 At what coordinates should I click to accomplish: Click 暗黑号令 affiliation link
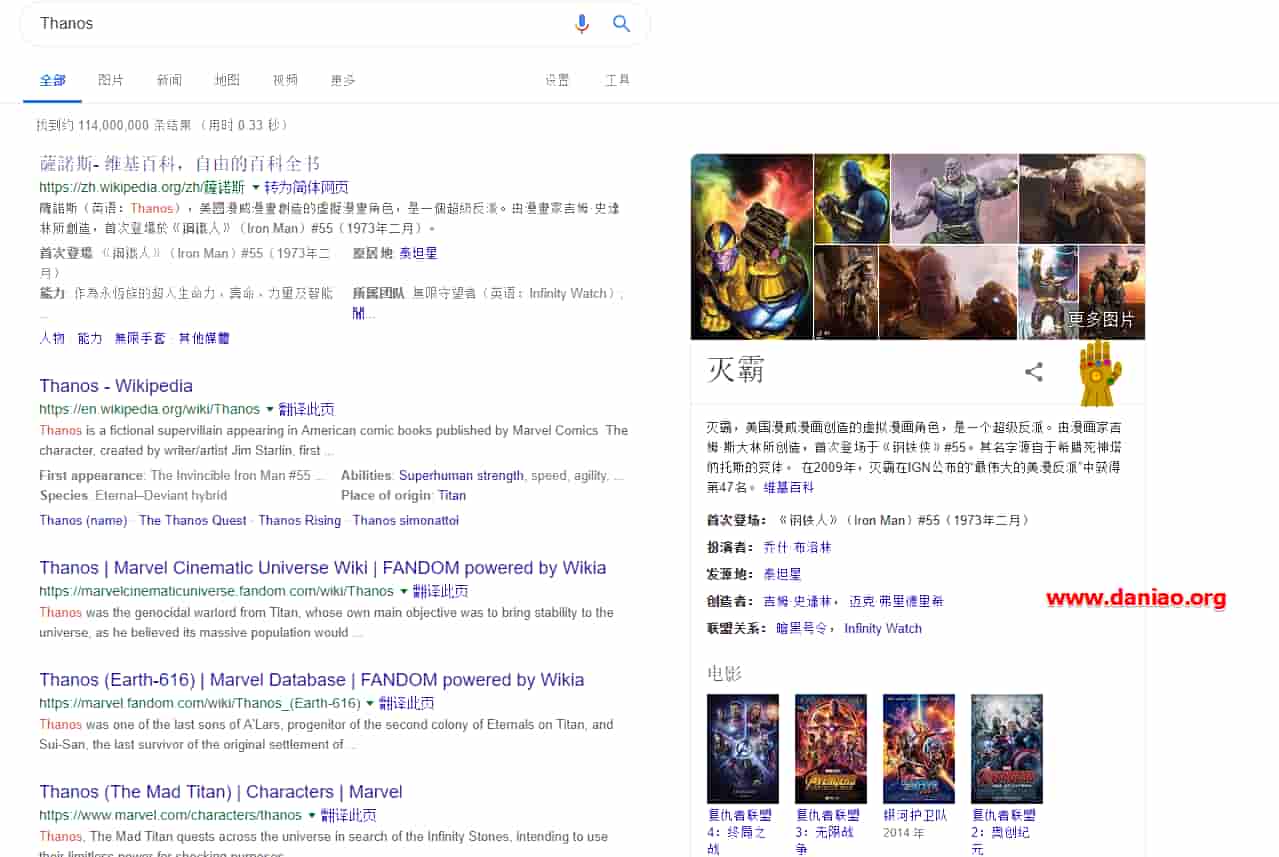pos(802,629)
